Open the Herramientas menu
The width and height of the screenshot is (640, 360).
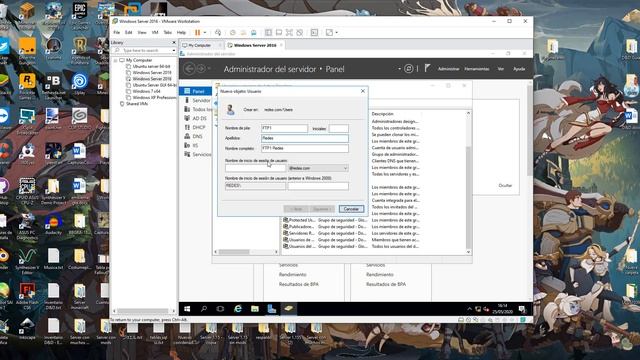476,69
